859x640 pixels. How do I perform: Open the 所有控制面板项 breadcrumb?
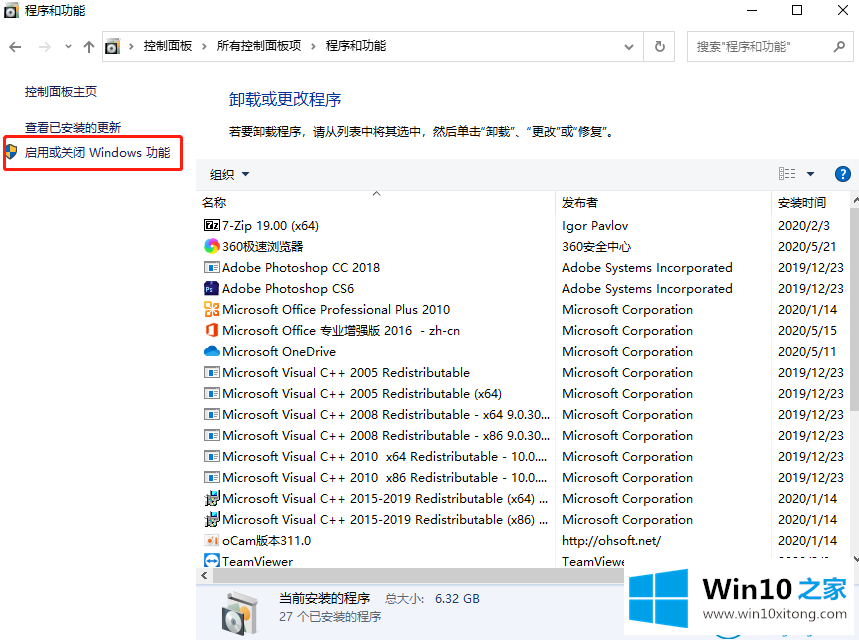pos(259,47)
